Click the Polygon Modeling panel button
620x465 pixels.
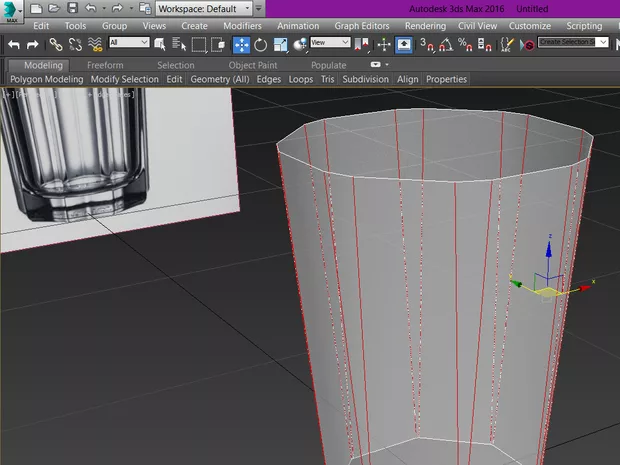pos(46,79)
